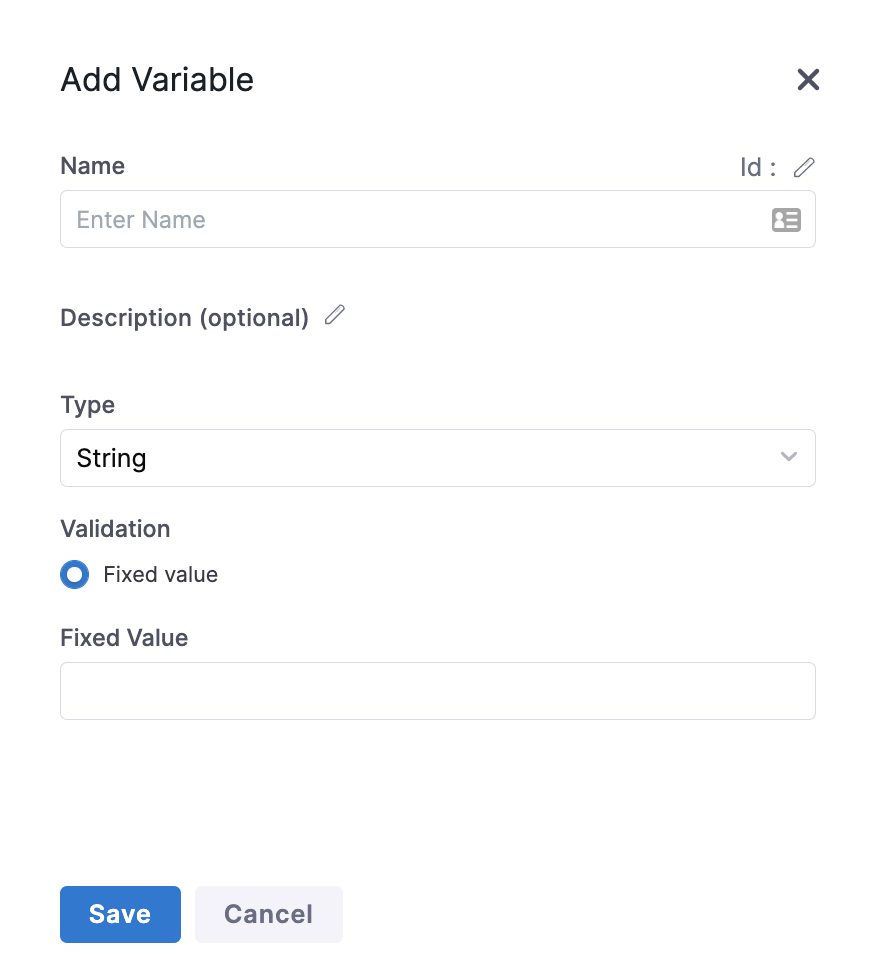Select the Fixed value radio button
Image resolution: width=879 pixels, height=974 pixels.
click(x=74, y=575)
